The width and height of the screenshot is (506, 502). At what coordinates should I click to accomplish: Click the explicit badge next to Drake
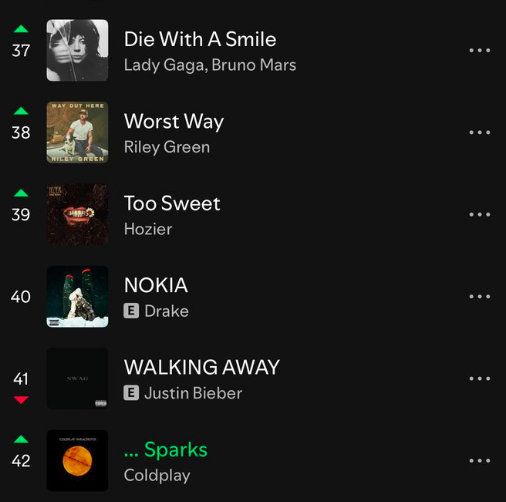coord(131,311)
